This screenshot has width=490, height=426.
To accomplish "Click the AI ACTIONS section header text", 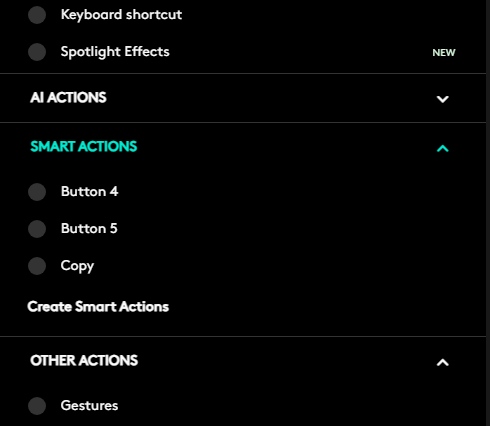I will (x=68, y=98).
